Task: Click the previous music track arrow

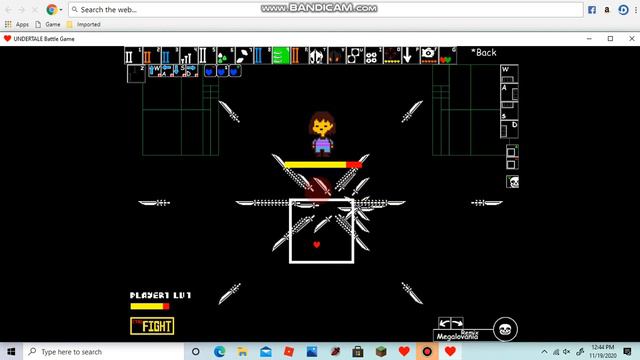Action: 444,323
